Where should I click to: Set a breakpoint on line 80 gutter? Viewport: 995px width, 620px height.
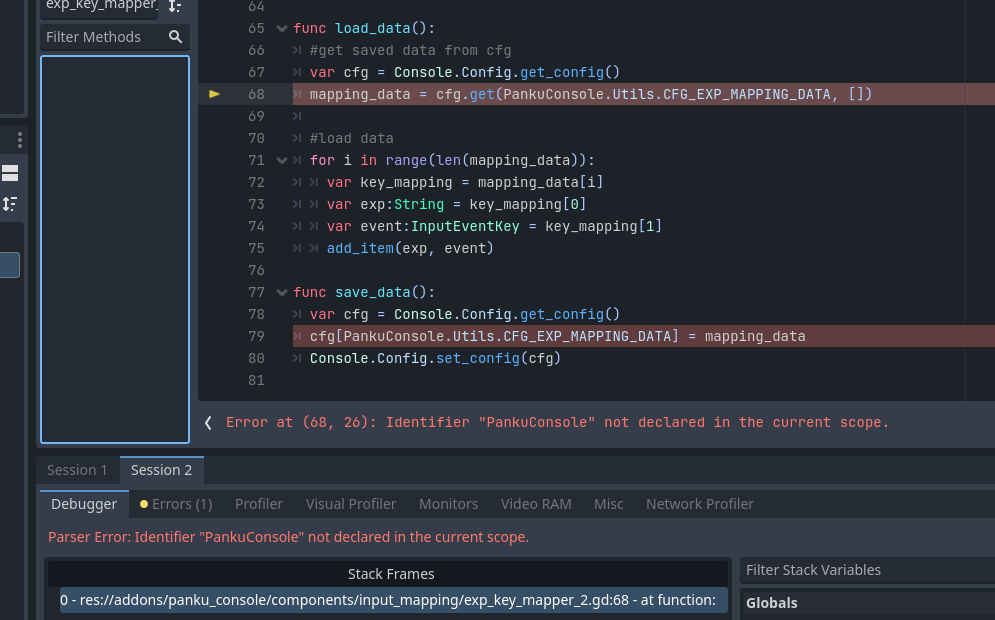point(214,358)
